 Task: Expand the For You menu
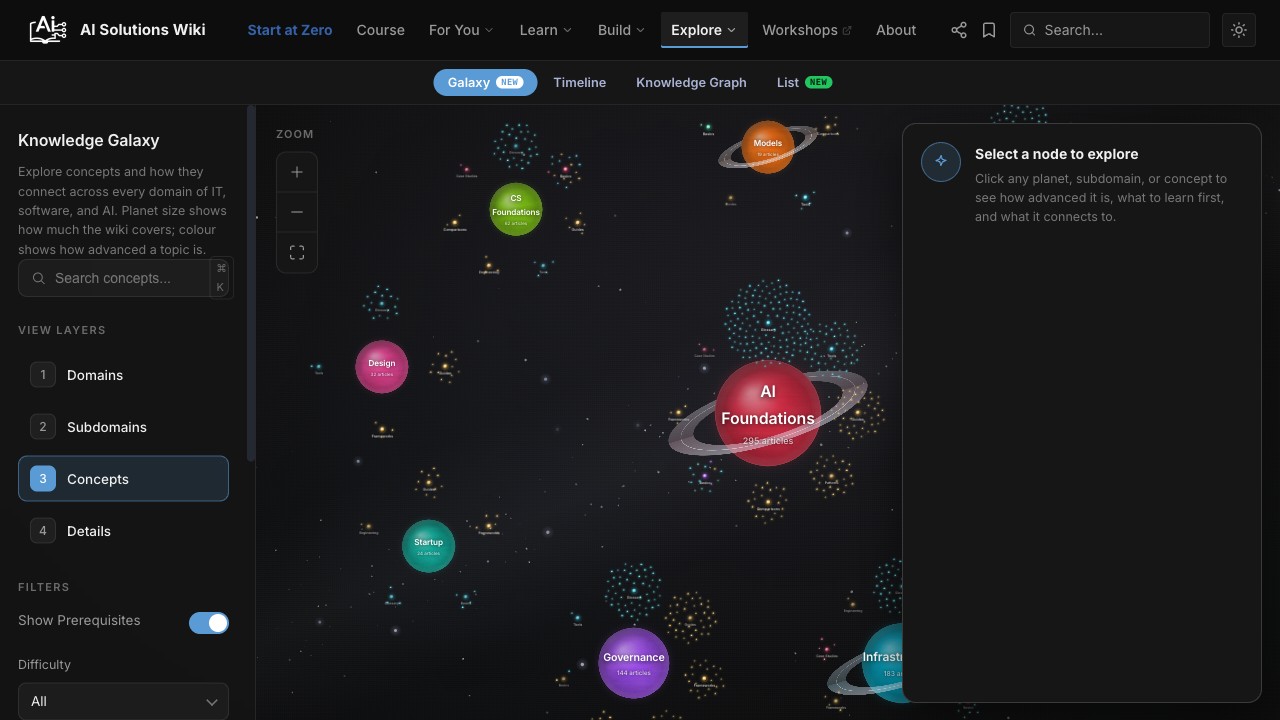[x=461, y=30]
